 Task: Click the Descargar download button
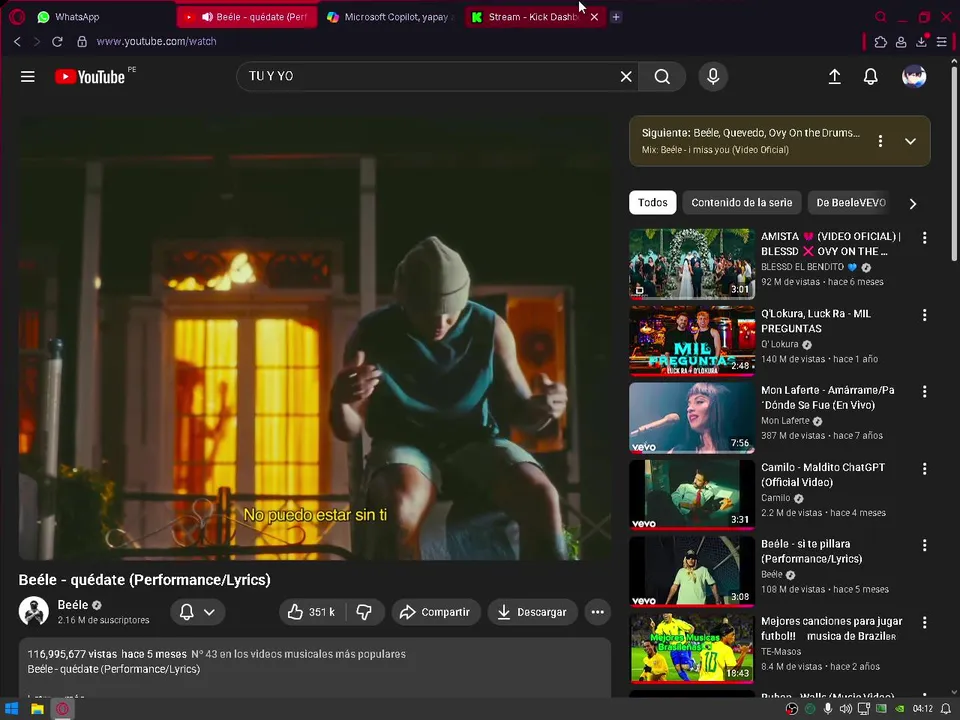pos(533,612)
